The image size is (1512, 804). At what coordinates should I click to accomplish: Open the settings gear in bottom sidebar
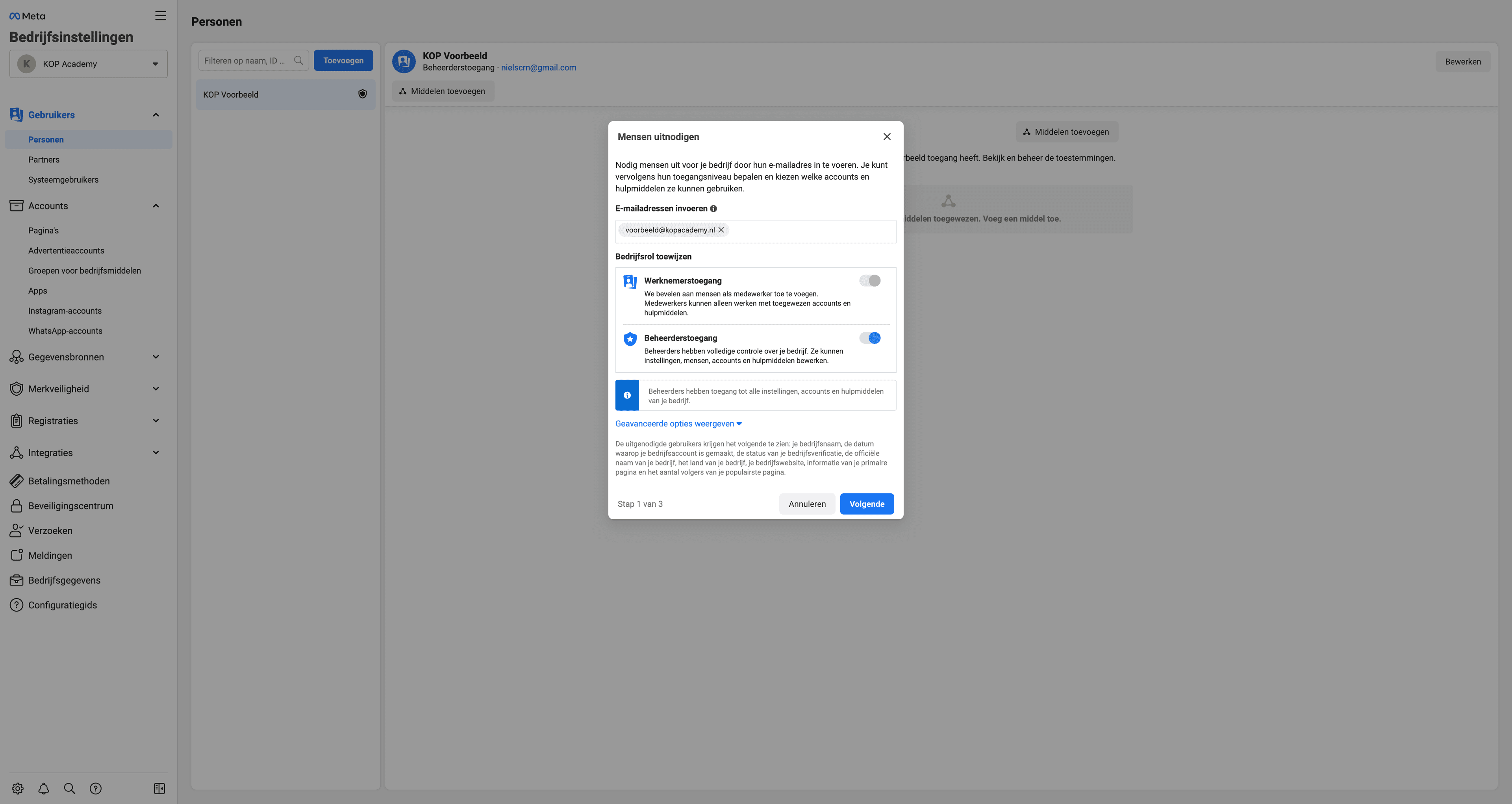pyautogui.click(x=18, y=788)
